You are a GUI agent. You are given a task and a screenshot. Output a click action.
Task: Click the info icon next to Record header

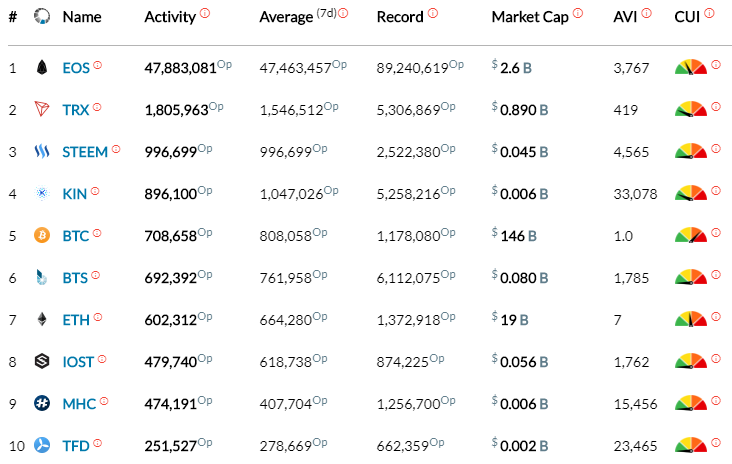433,13
